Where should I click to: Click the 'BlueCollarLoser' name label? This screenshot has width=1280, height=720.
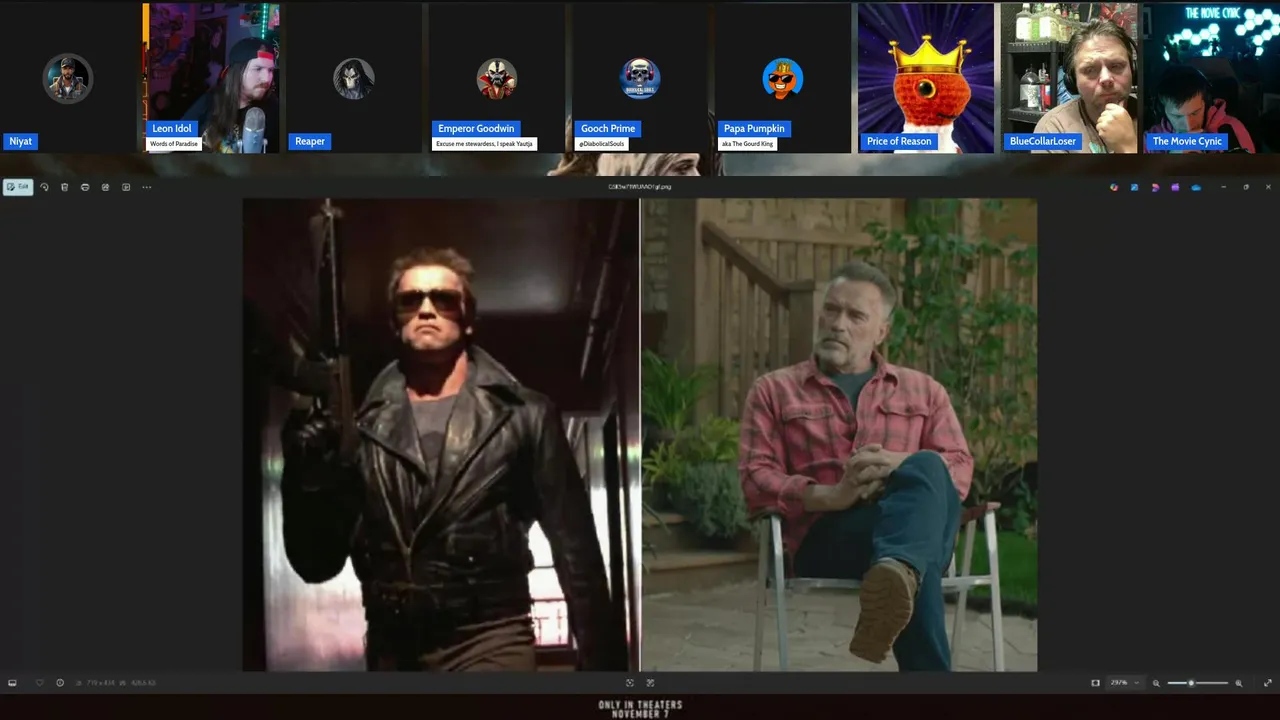click(1043, 141)
